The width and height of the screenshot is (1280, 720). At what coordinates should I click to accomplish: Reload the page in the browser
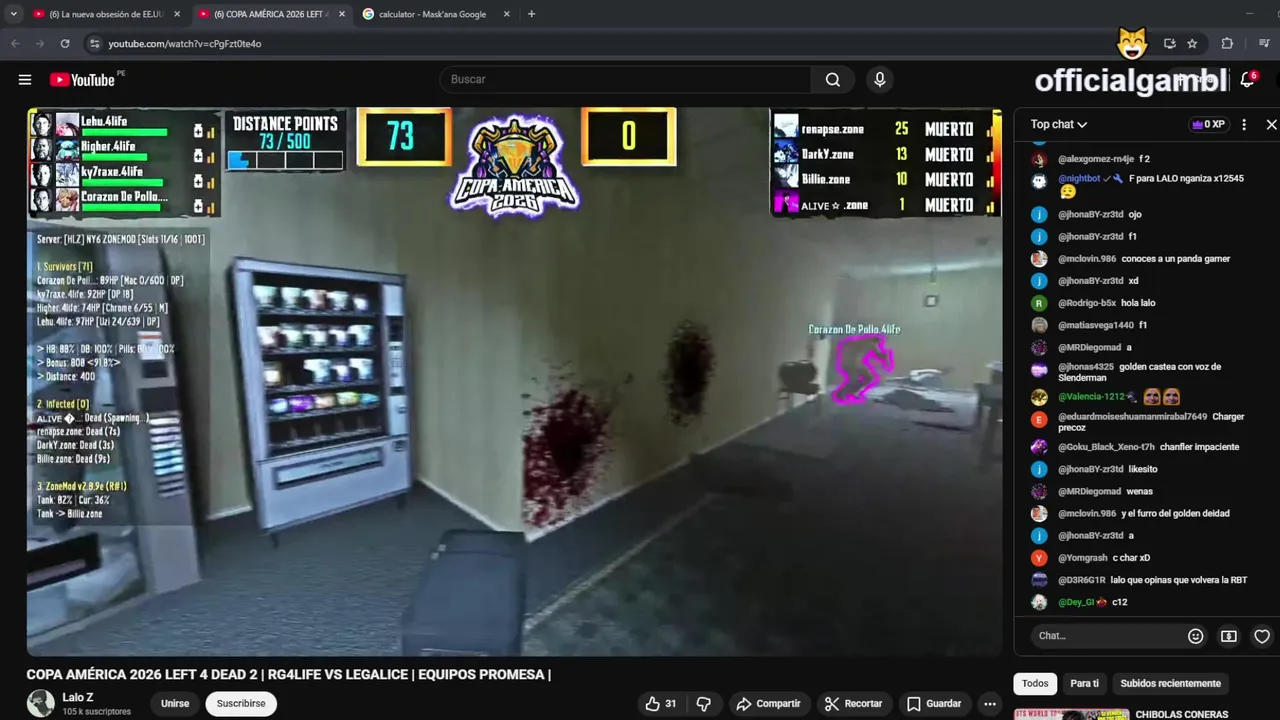click(x=65, y=43)
